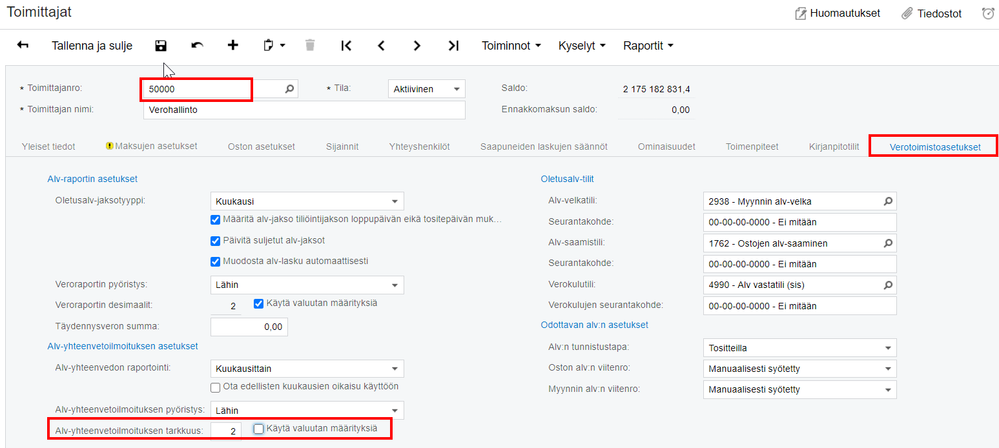The image size is (999, 448).
Task: Save with the floppy disk icon
Action: tap(161, 45)
